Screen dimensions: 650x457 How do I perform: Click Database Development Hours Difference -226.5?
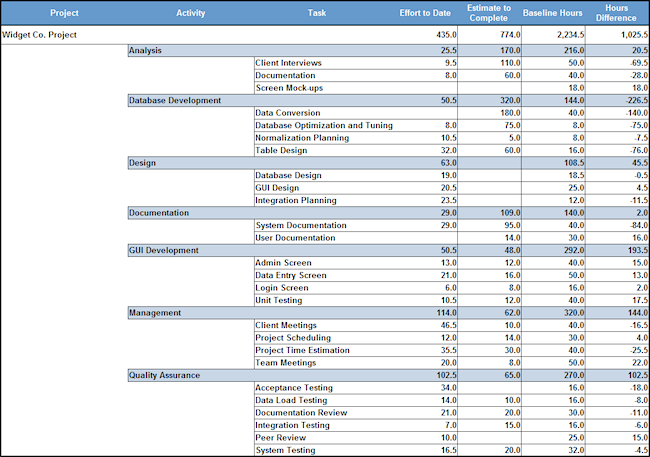click(x=638, y=100)
